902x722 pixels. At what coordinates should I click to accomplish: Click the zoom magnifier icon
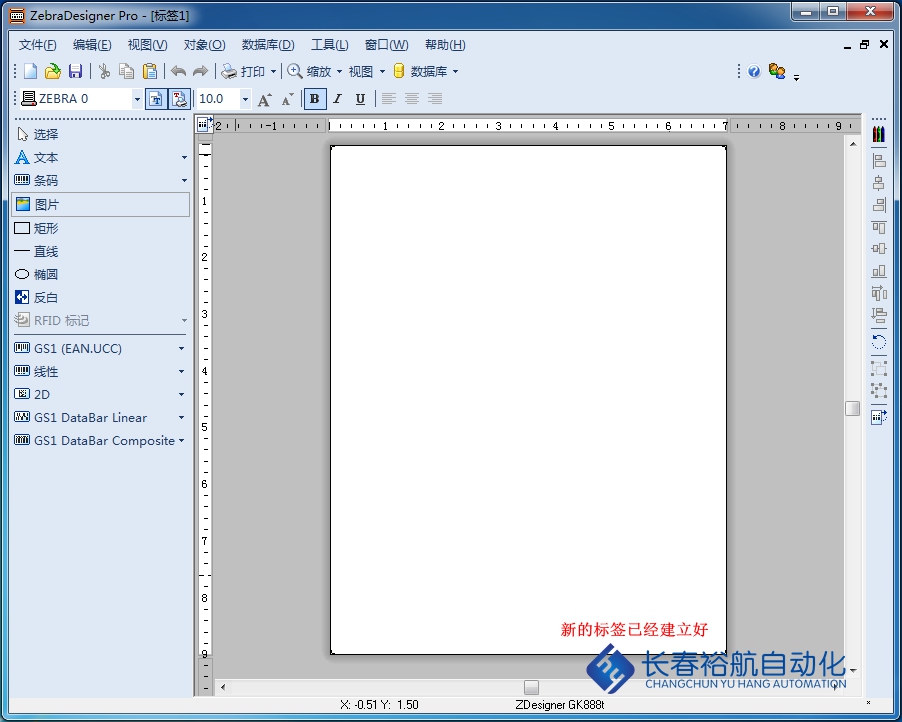coord(295,71)
